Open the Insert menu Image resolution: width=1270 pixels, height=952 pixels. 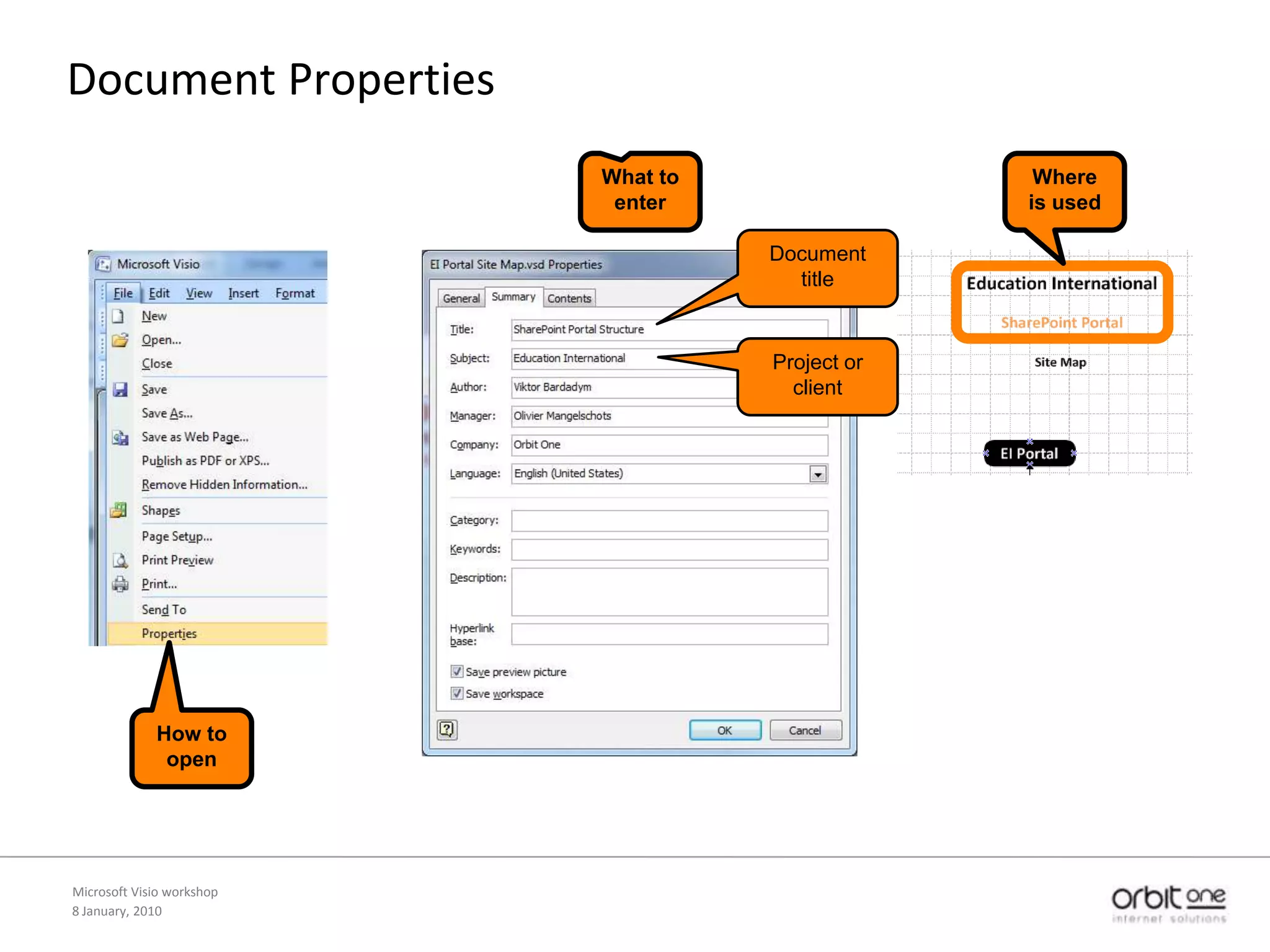click(243, 293)
